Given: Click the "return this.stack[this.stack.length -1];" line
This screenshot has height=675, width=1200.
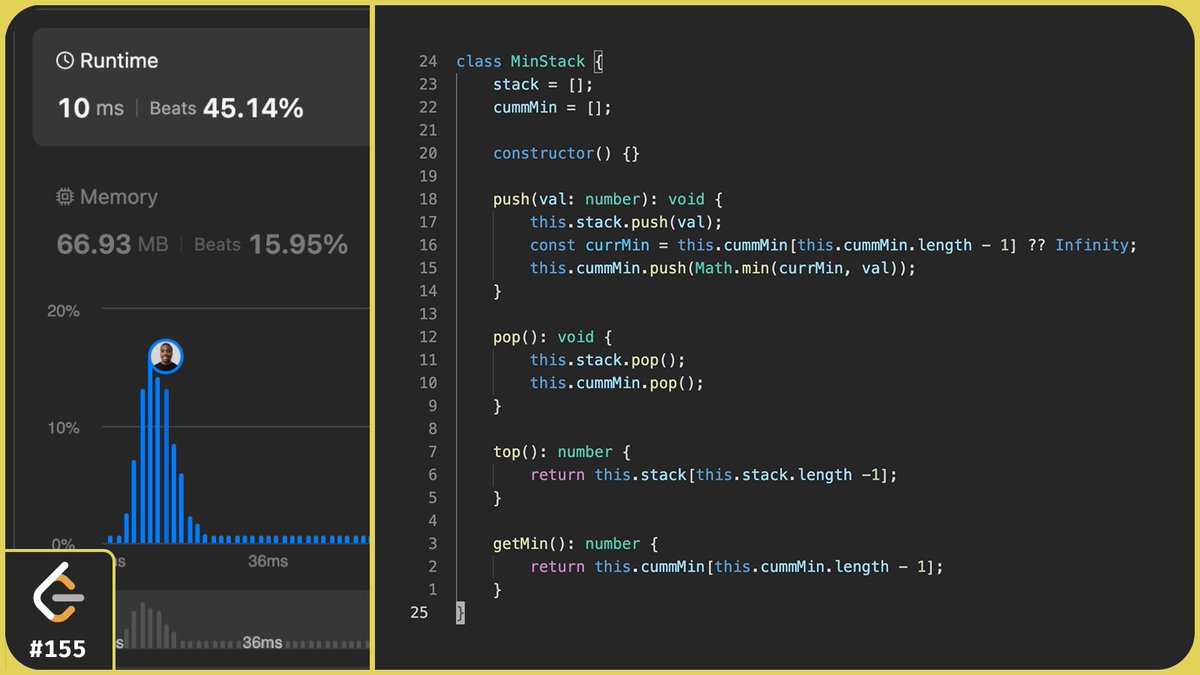Looking at the screenshot, I should click(714, 475).
